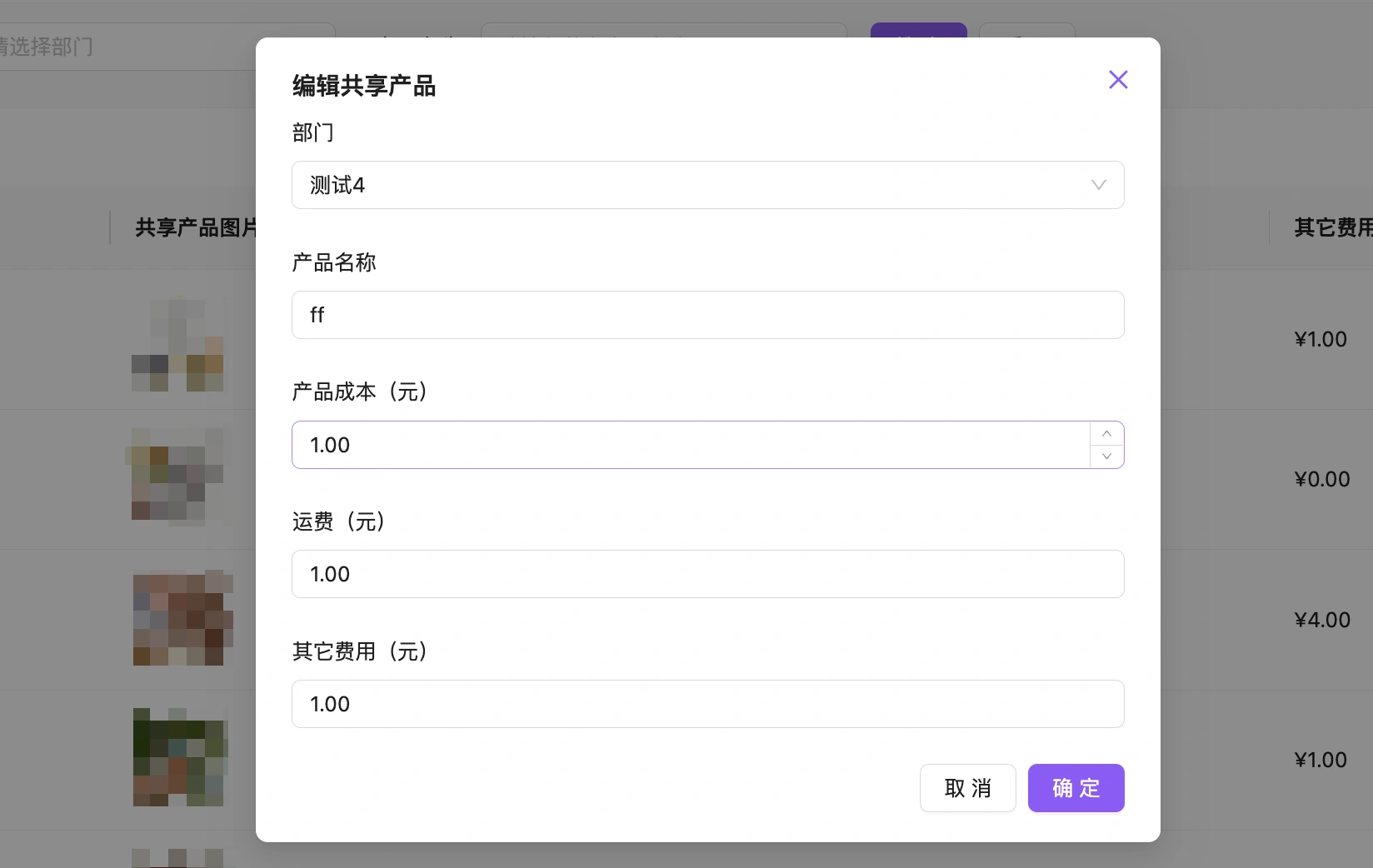The height and width of the screenshot is (868, 1373).
Task: Cancel with the 取消 button
Action: pos(967,788)
